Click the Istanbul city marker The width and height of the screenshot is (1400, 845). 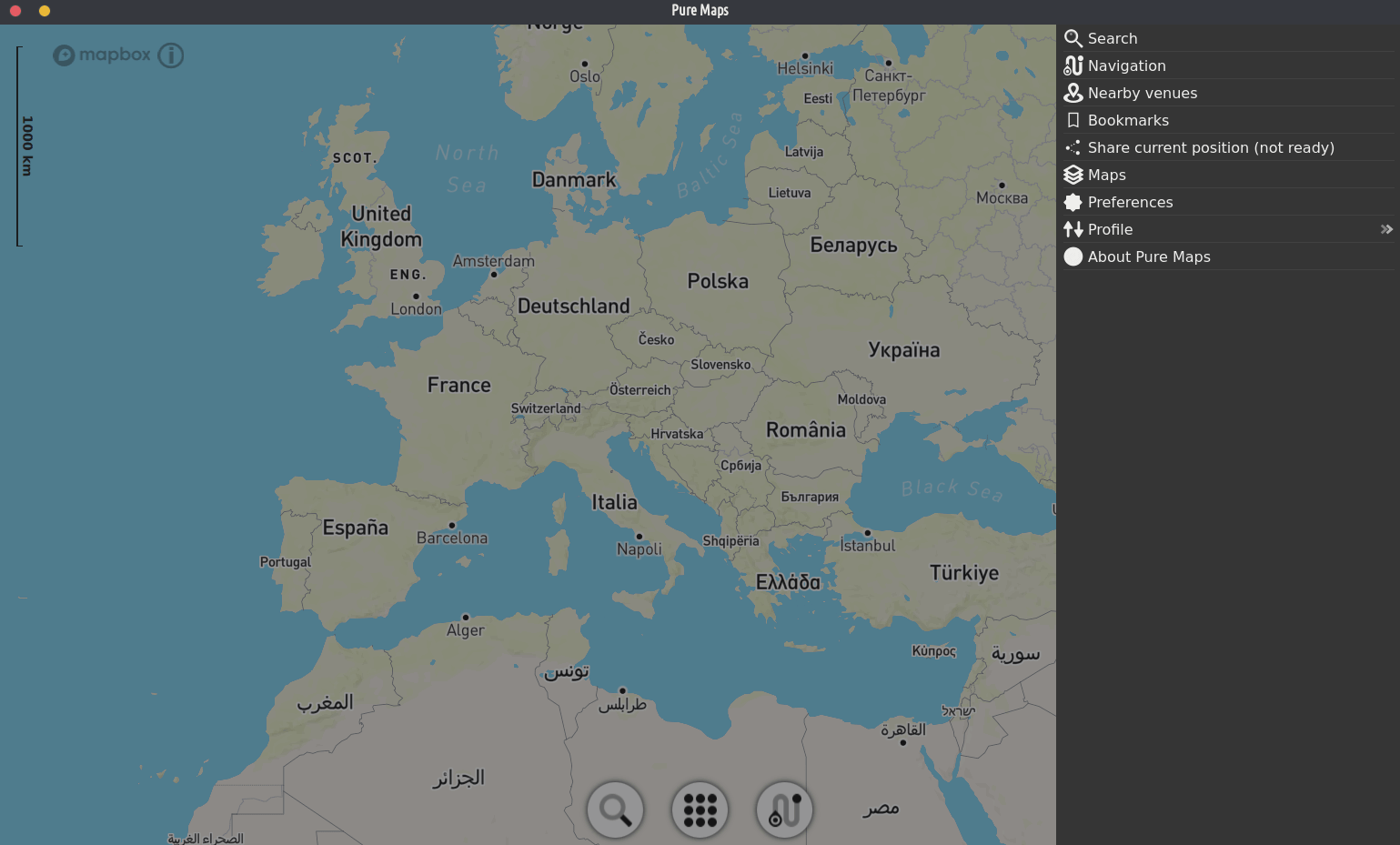click(x=867, y=533)
